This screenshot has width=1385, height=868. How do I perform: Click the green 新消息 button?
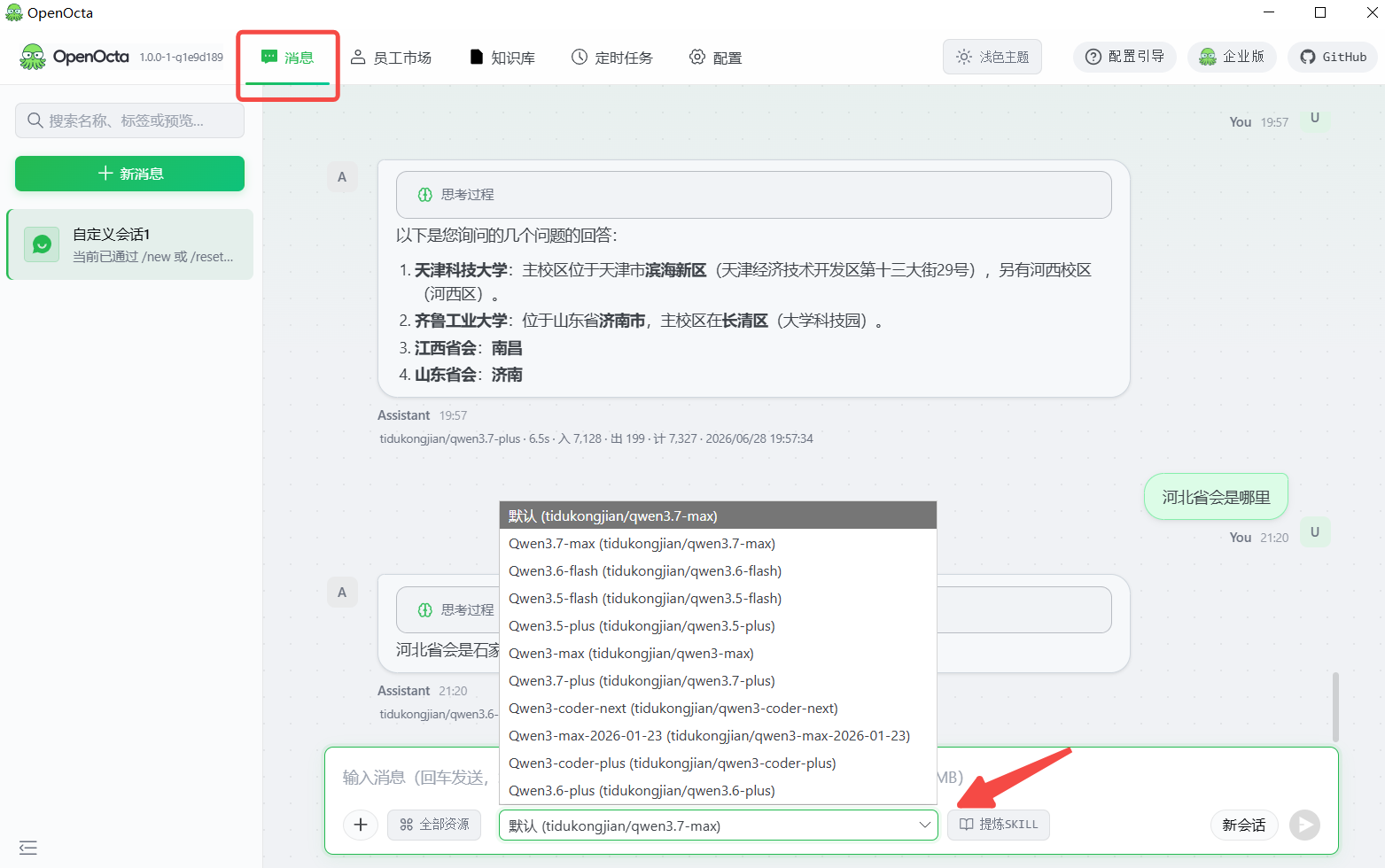point(129,174)
